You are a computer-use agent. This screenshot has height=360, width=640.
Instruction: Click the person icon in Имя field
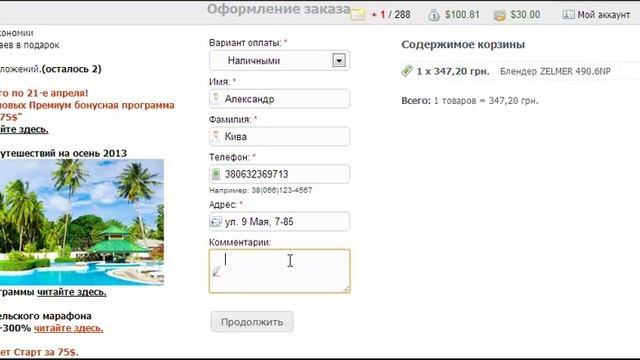click(216, 98)
